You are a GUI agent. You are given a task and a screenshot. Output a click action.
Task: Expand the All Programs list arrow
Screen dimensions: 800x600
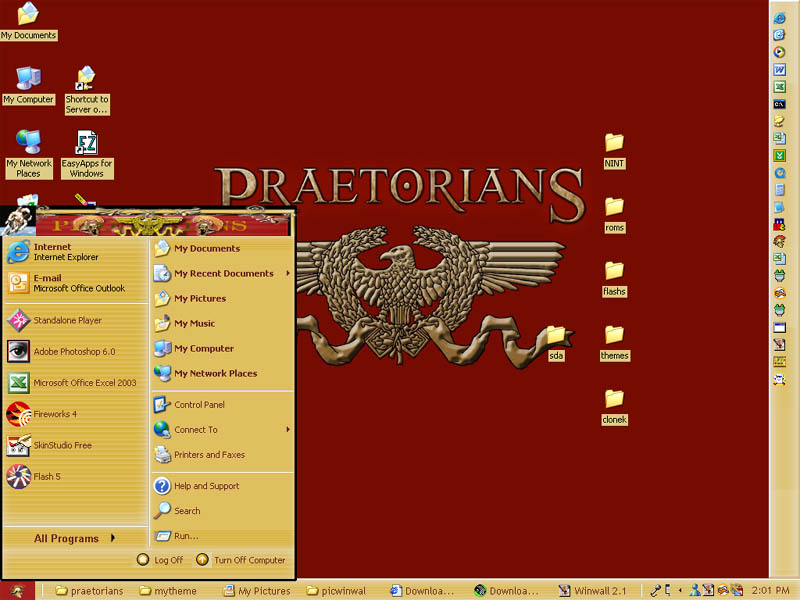tap(113, 538)
